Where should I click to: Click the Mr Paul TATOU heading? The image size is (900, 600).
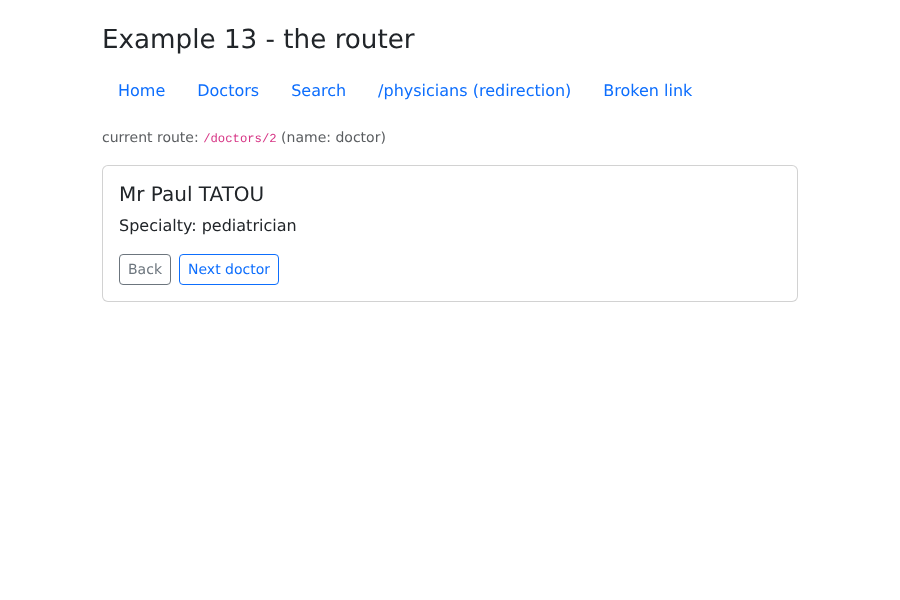point(191,194)
